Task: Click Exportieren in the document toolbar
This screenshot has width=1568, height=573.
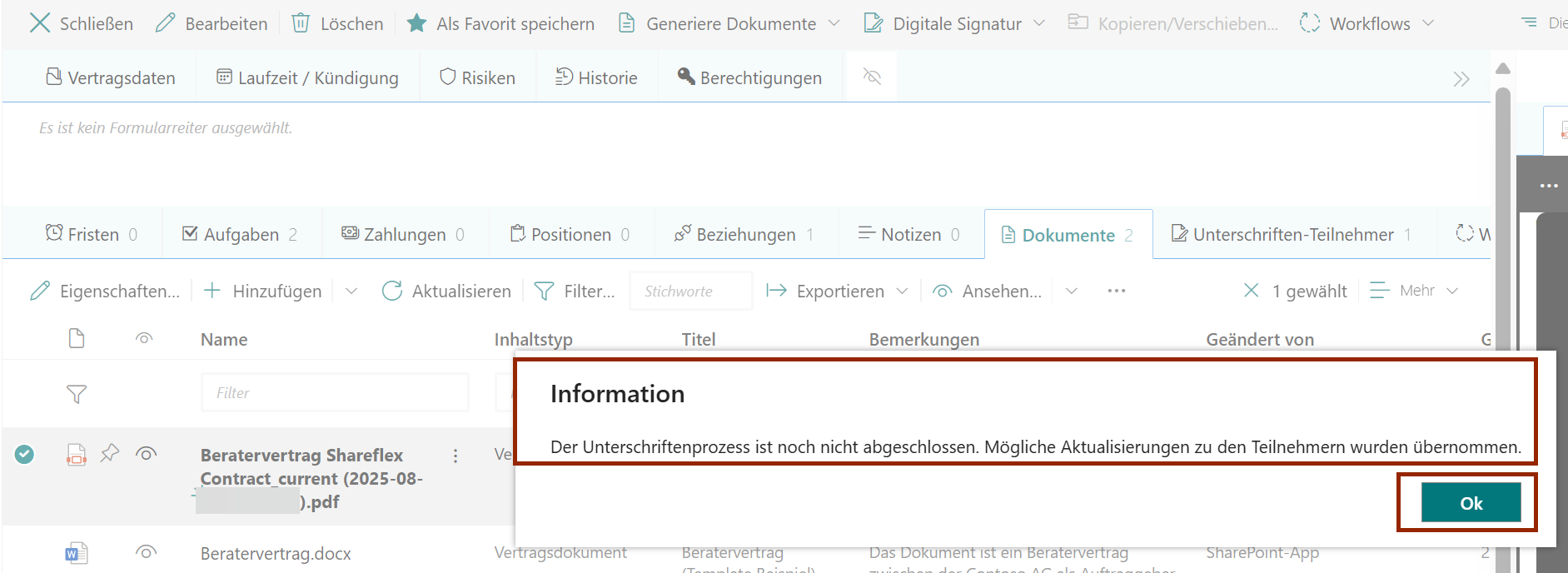Action: tap(839, 291)
